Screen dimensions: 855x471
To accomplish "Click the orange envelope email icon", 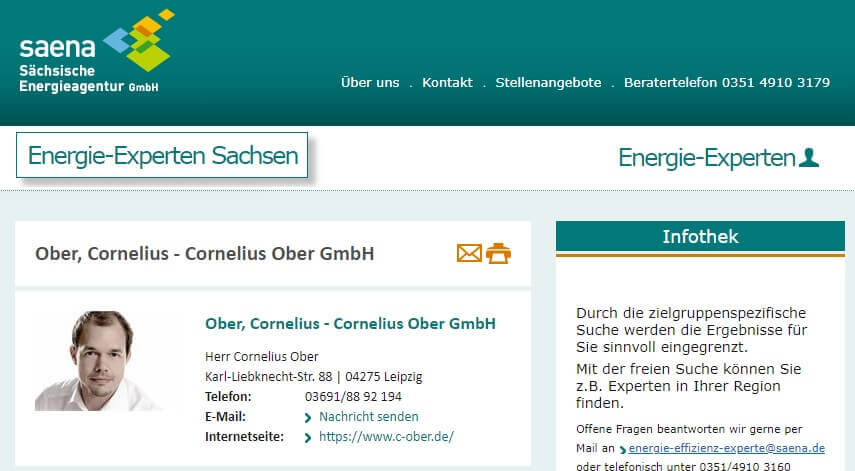I will pos(469,253).
